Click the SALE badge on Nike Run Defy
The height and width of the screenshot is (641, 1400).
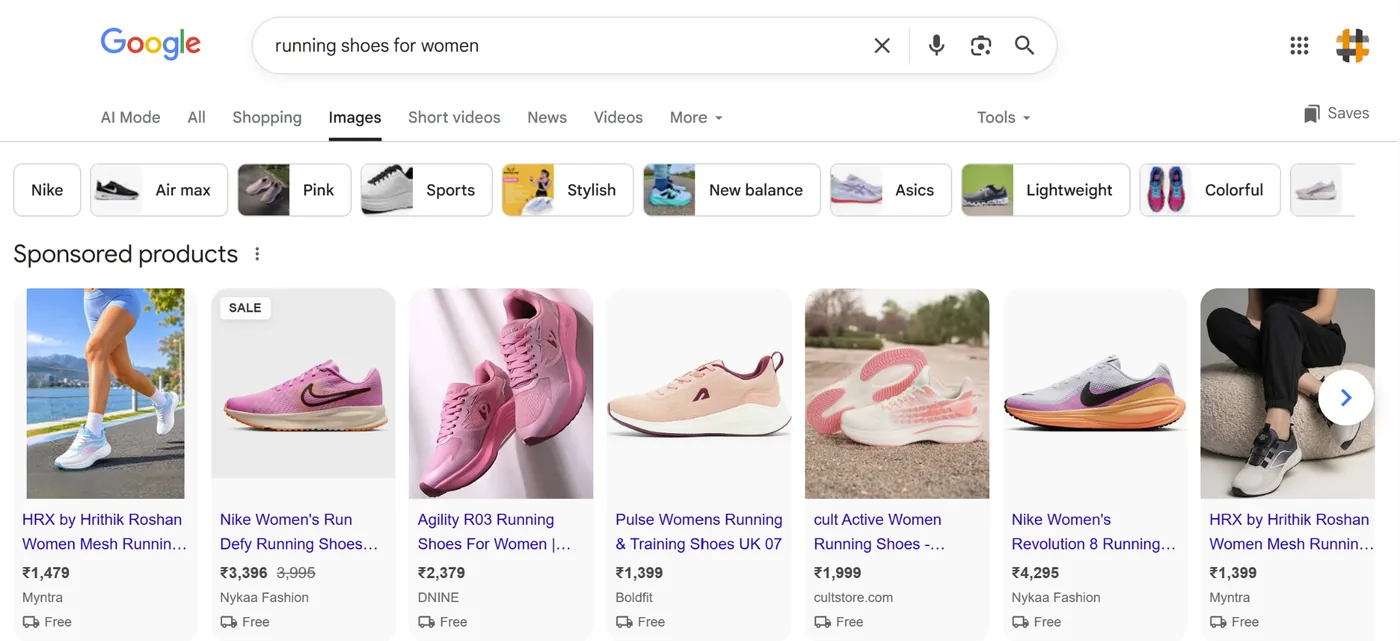(245, 308)
